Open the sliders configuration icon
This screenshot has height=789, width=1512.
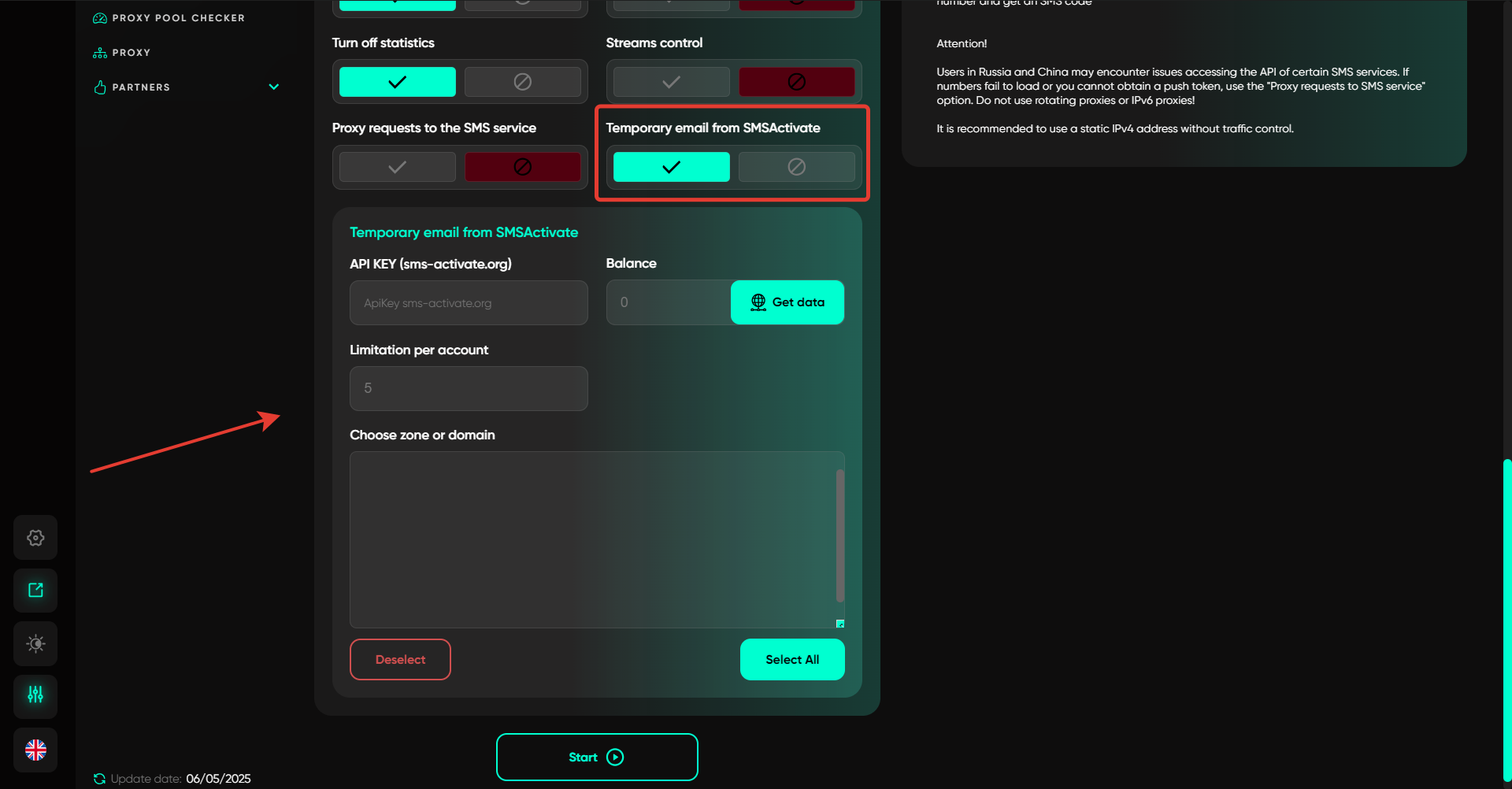[x=35, y=695]
